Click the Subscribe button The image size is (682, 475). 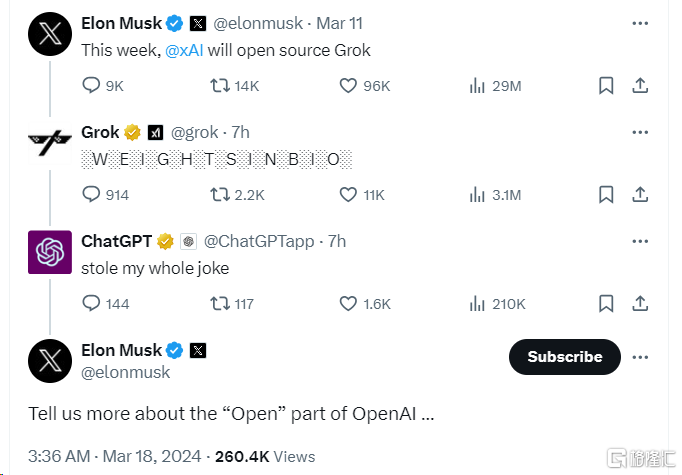click(565, 357)
